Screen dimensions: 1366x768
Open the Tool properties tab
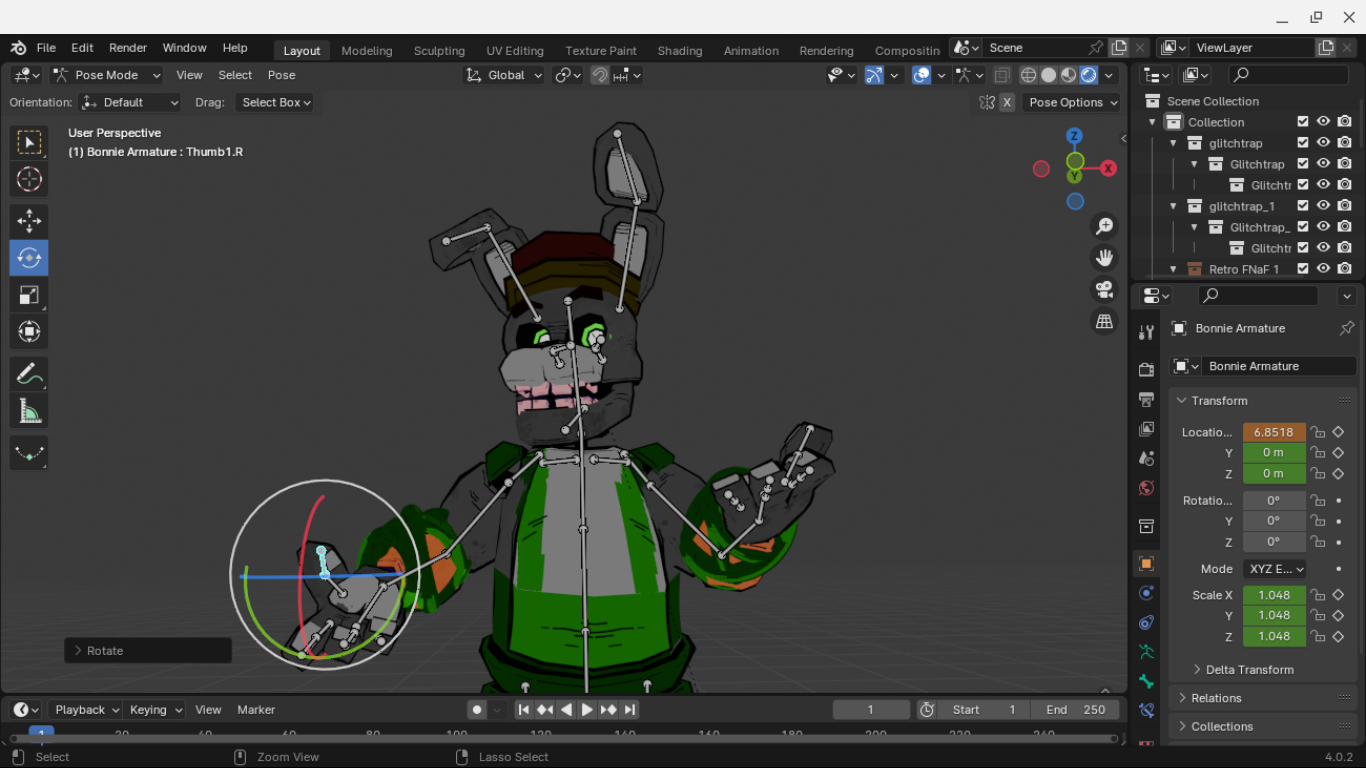pos(1146,332)
